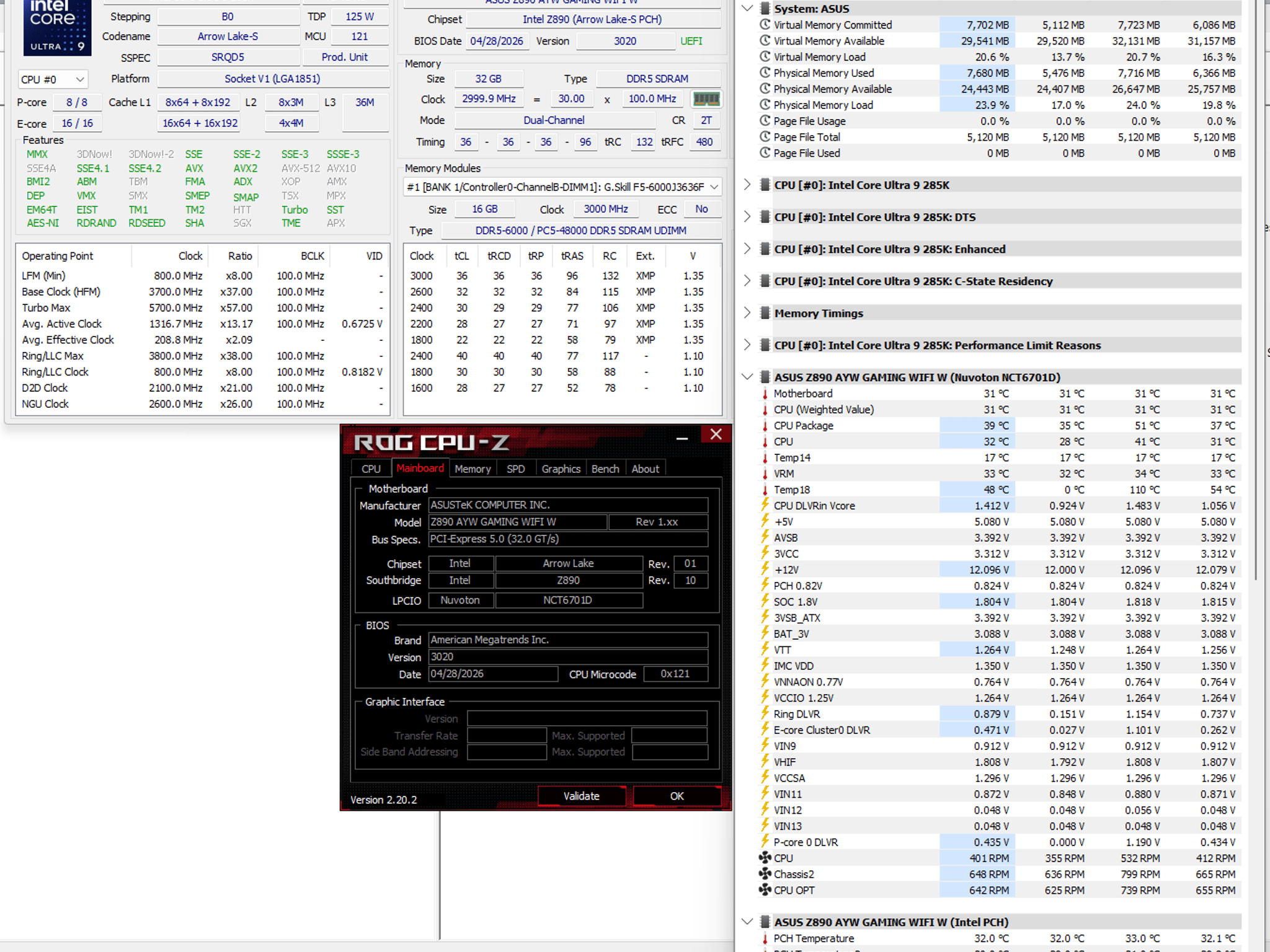Expand the 285K: Enhanced sensor group
Viewport: 1270px width, 952px height.
[x=747, y=249]
